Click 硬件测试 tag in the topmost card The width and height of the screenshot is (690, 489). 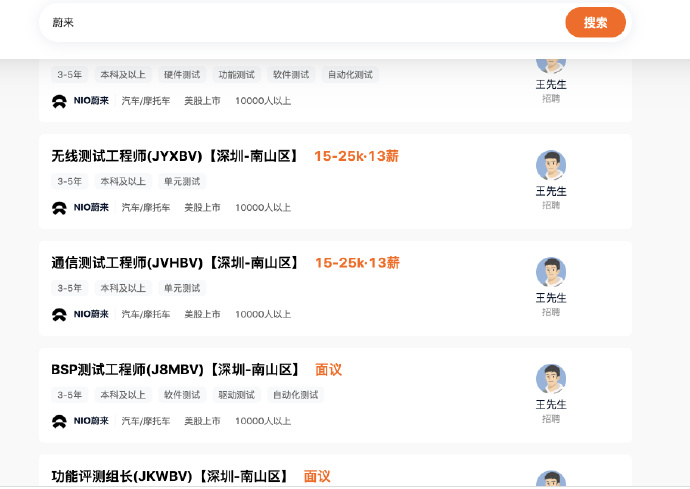click(x=182, y=75)
